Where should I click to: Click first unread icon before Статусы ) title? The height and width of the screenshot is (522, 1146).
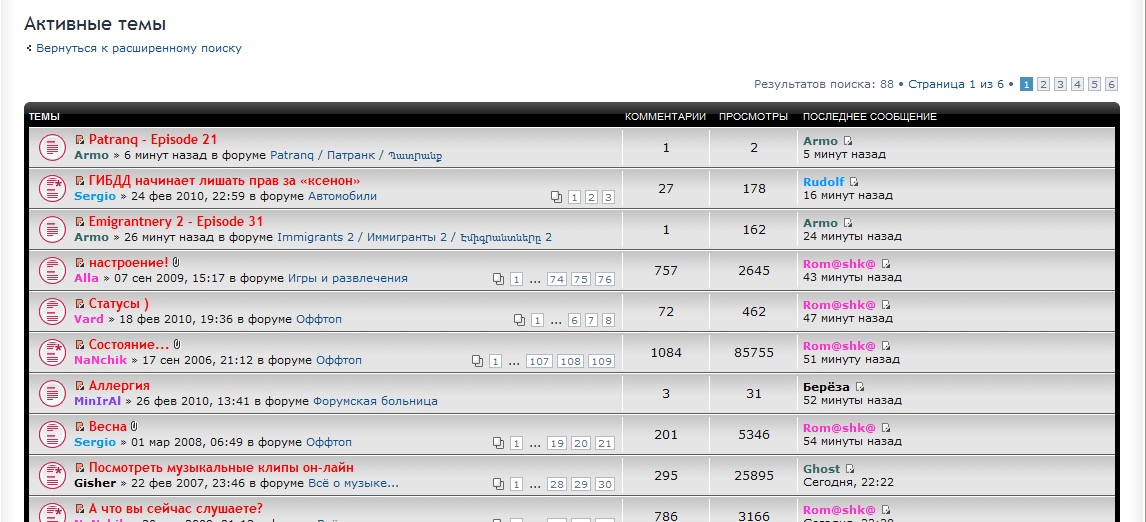[80, 304]
